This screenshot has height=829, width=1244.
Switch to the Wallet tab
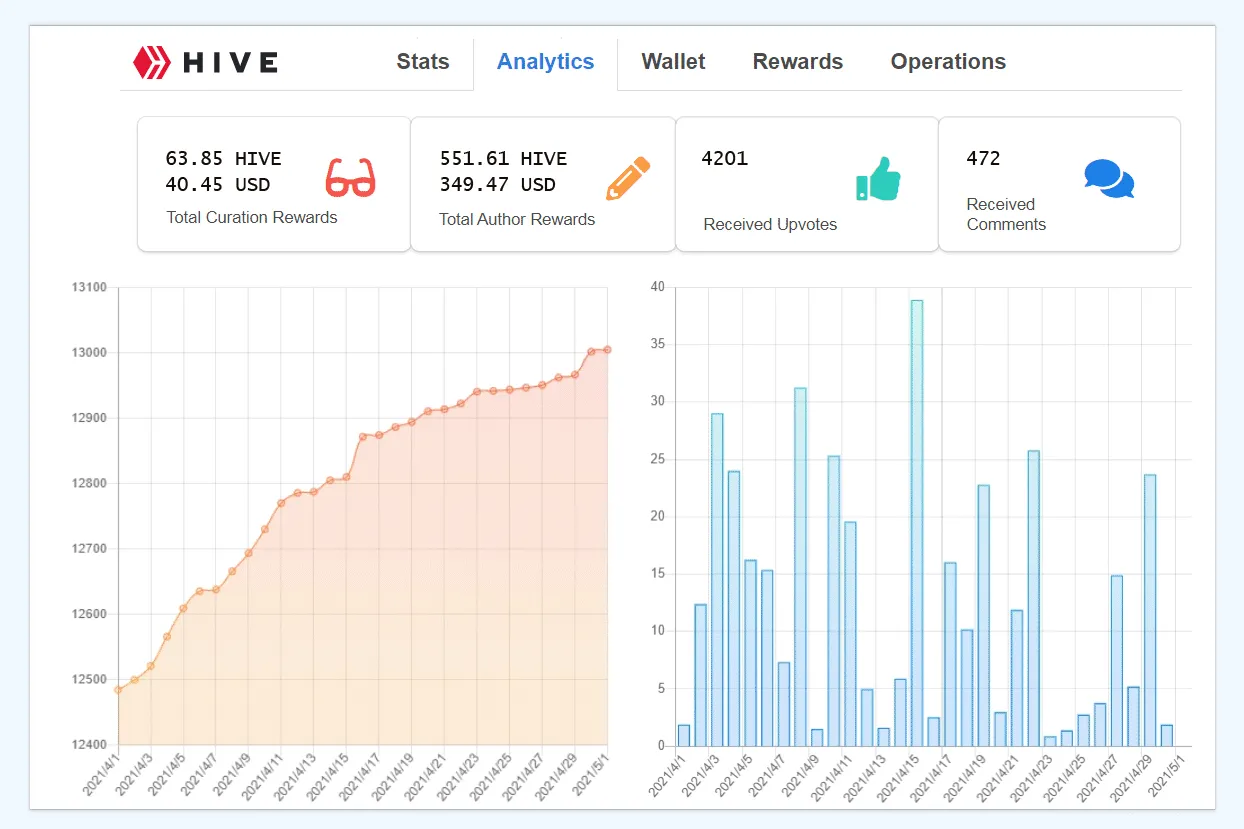pyautogui.click(x=673, y=62)
